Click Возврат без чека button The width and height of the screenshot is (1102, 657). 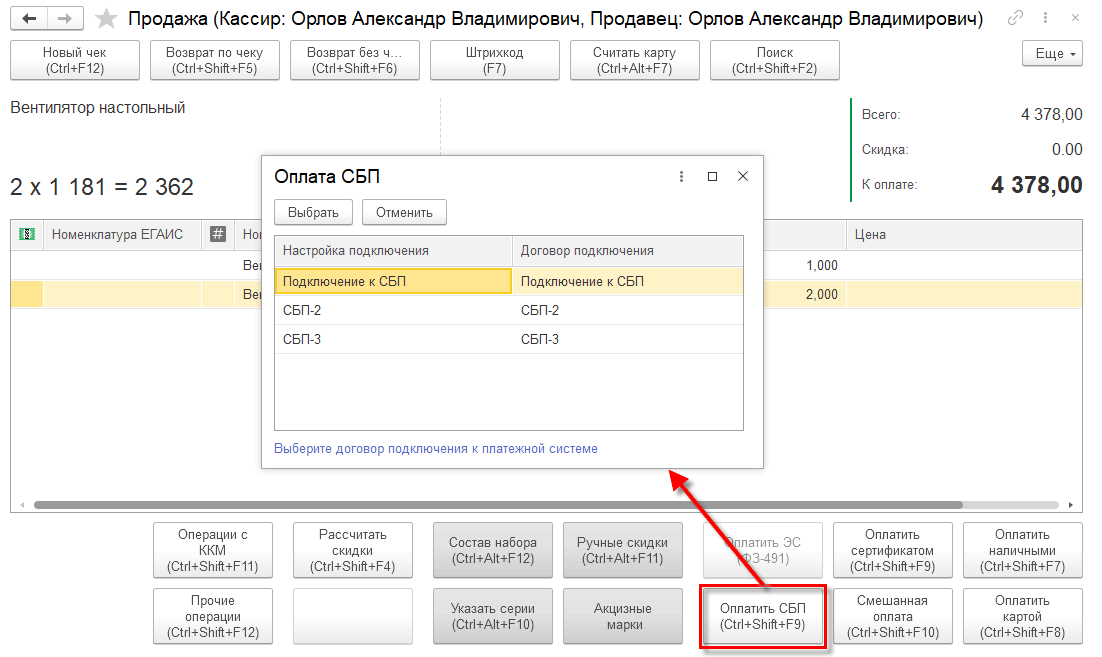(354, 60)
